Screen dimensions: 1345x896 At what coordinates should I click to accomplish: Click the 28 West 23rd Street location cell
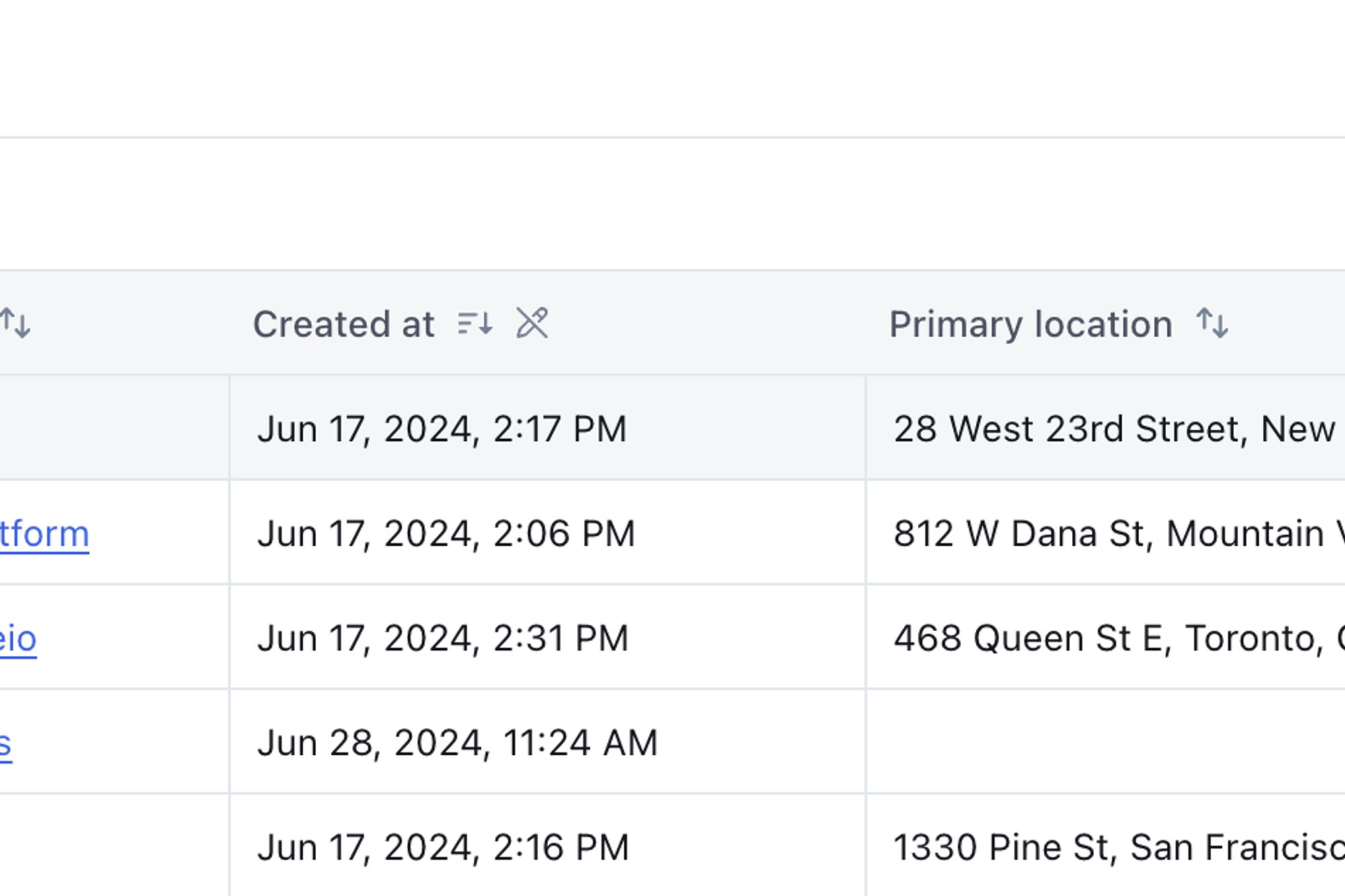[x=1106, y=428]
